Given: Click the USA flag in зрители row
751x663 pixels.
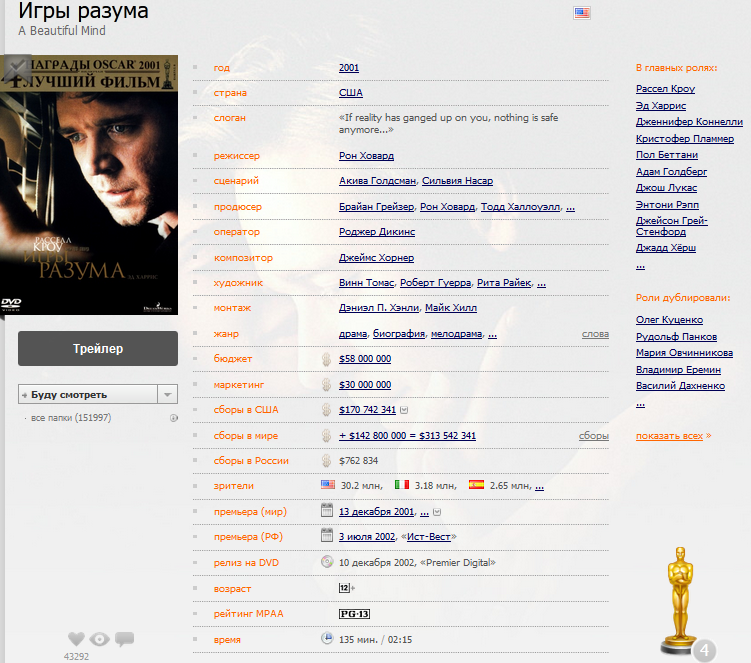Looking at the screenshot, I should pyautogui.click(x=328, y=485).
